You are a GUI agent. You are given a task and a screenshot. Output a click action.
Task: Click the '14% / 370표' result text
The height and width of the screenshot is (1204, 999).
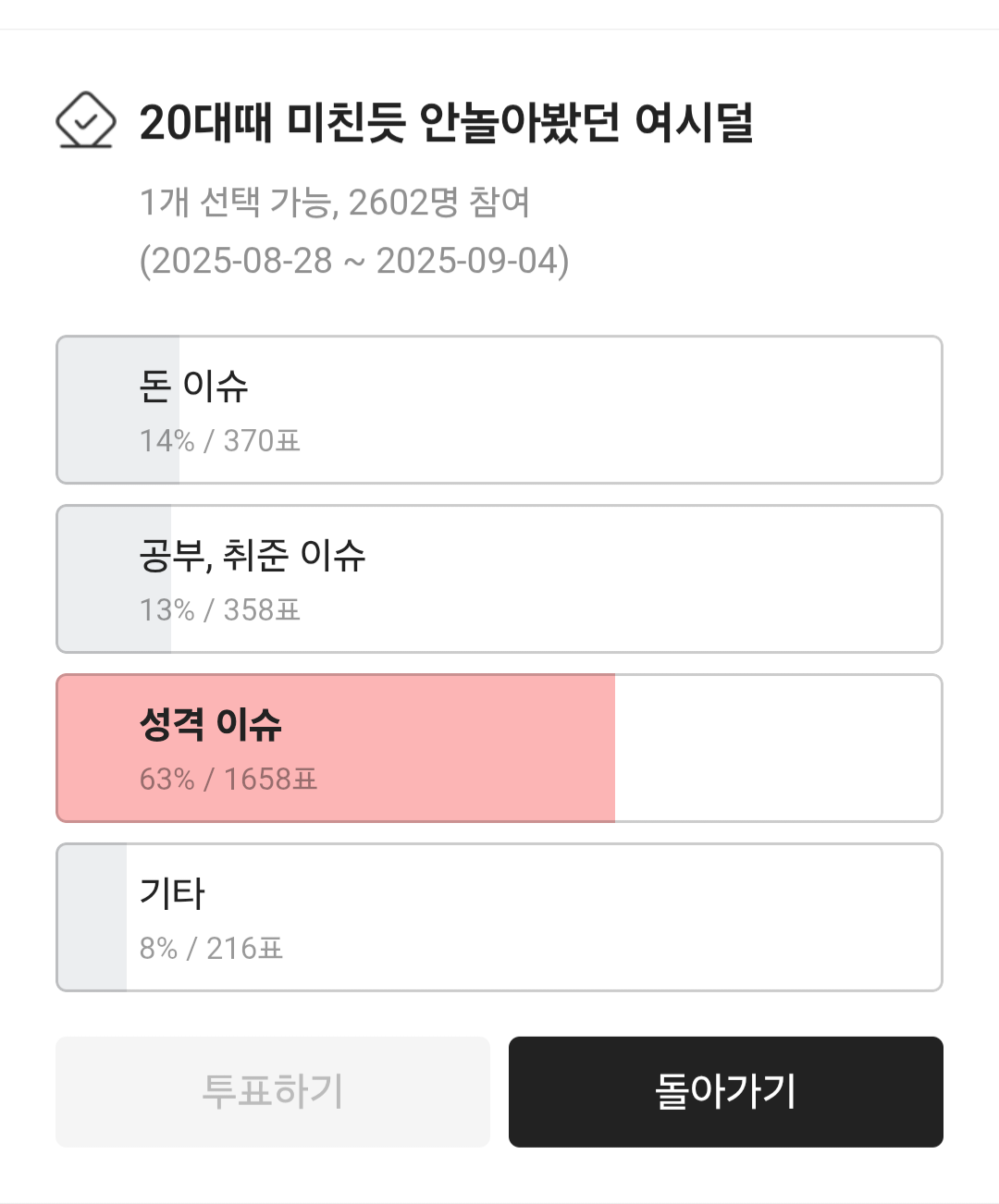pyautogui.click(x=220, y=441)
